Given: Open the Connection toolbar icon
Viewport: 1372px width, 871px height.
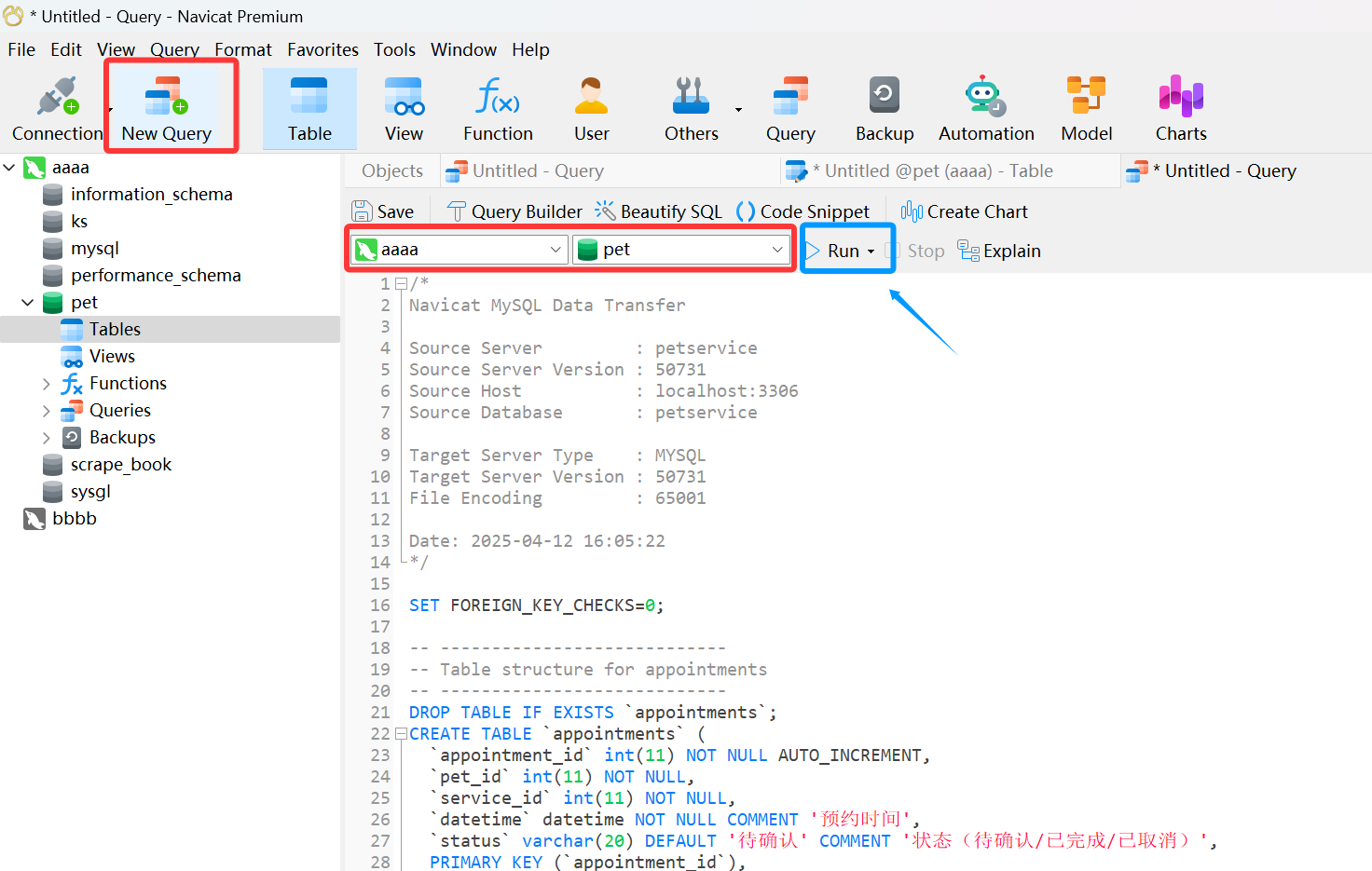Looking at the screenshot, I should 57,109.
